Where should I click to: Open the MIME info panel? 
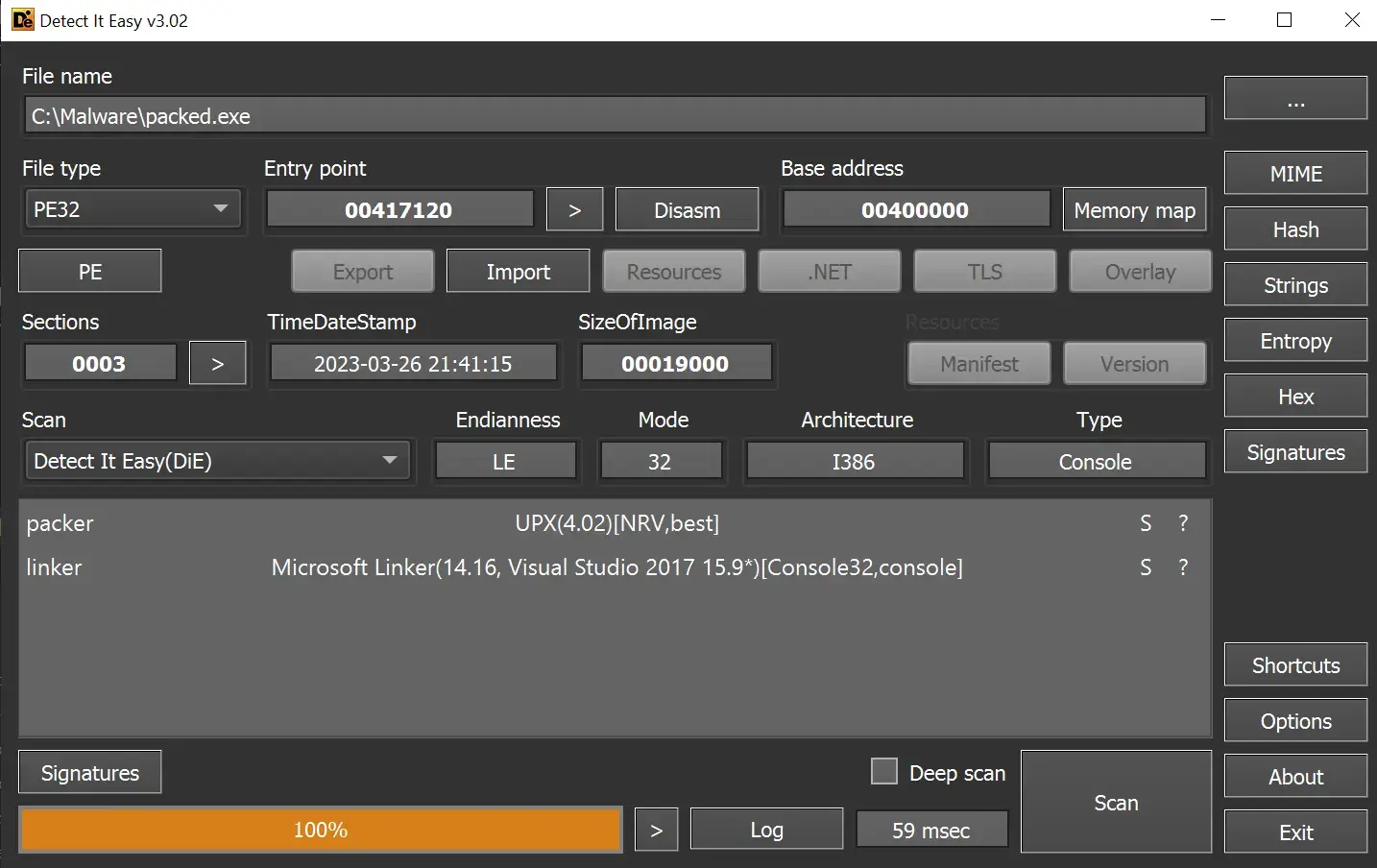[1295, 174]
